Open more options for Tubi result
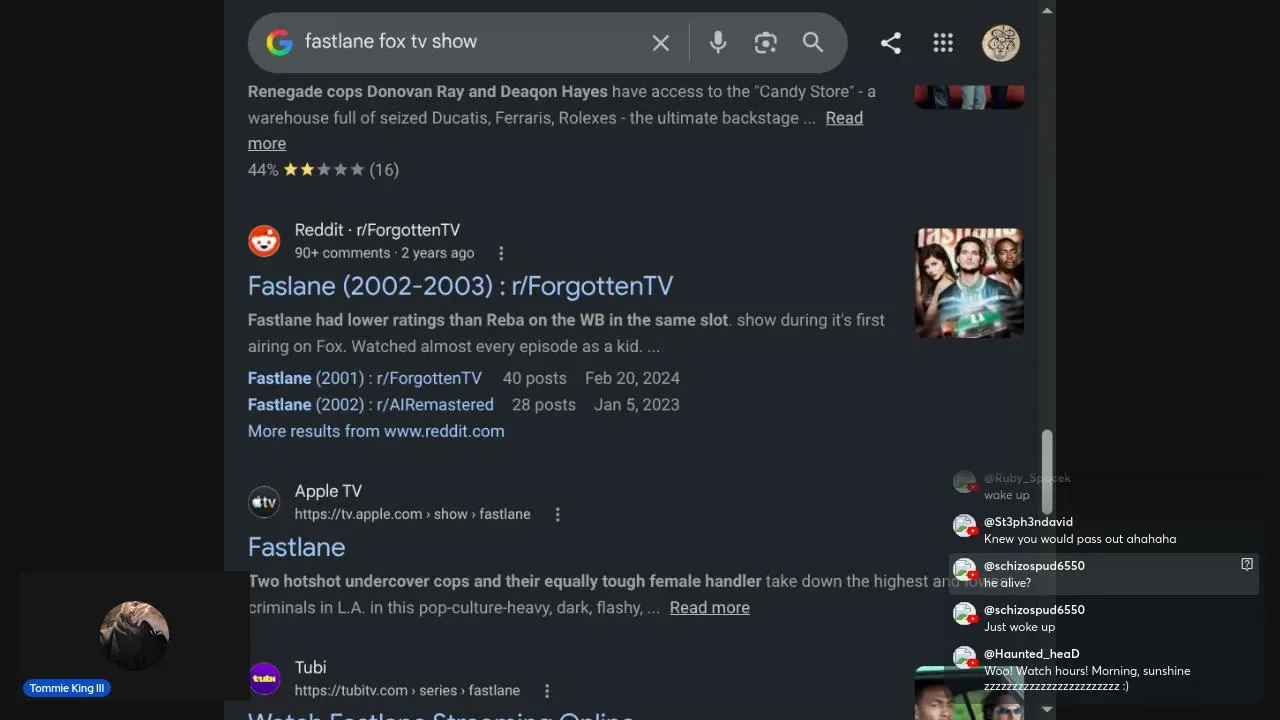 547,691
